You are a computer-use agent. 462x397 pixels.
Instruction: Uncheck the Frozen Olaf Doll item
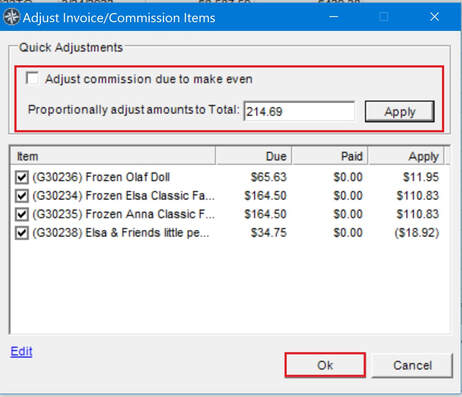coord(22,177)
